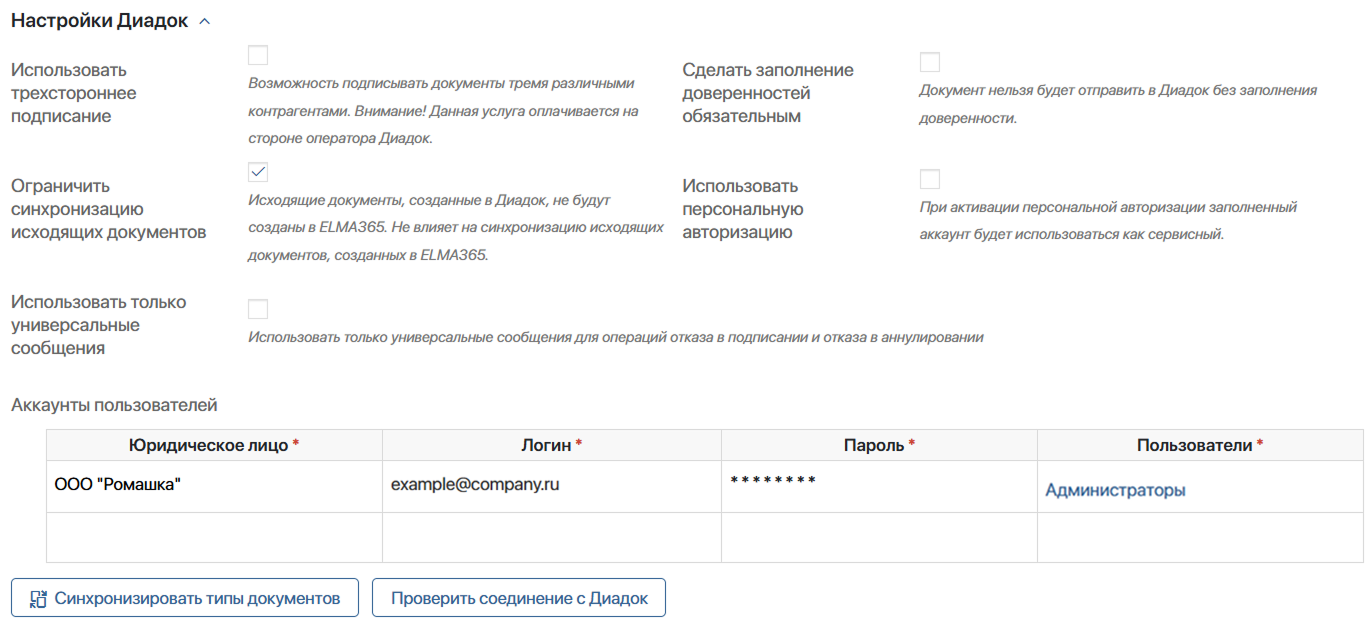
Task: Click the sync icon in Синхронизировать button
Action: (38, 599)
